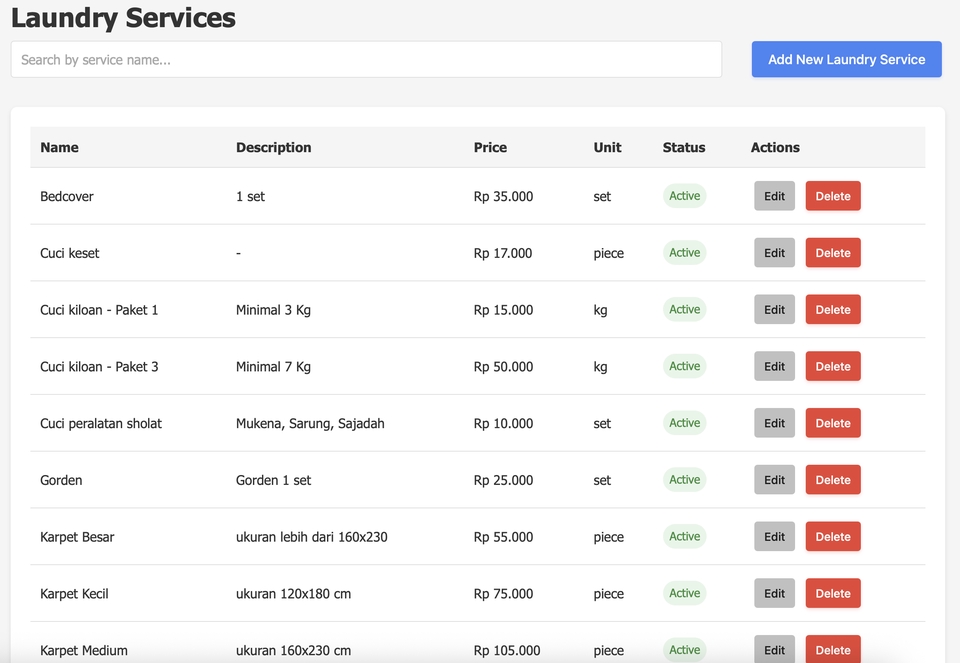Edit Cuci kiloan - Paket 3
This screenshot has width=960, height=663.
(774, 367)
